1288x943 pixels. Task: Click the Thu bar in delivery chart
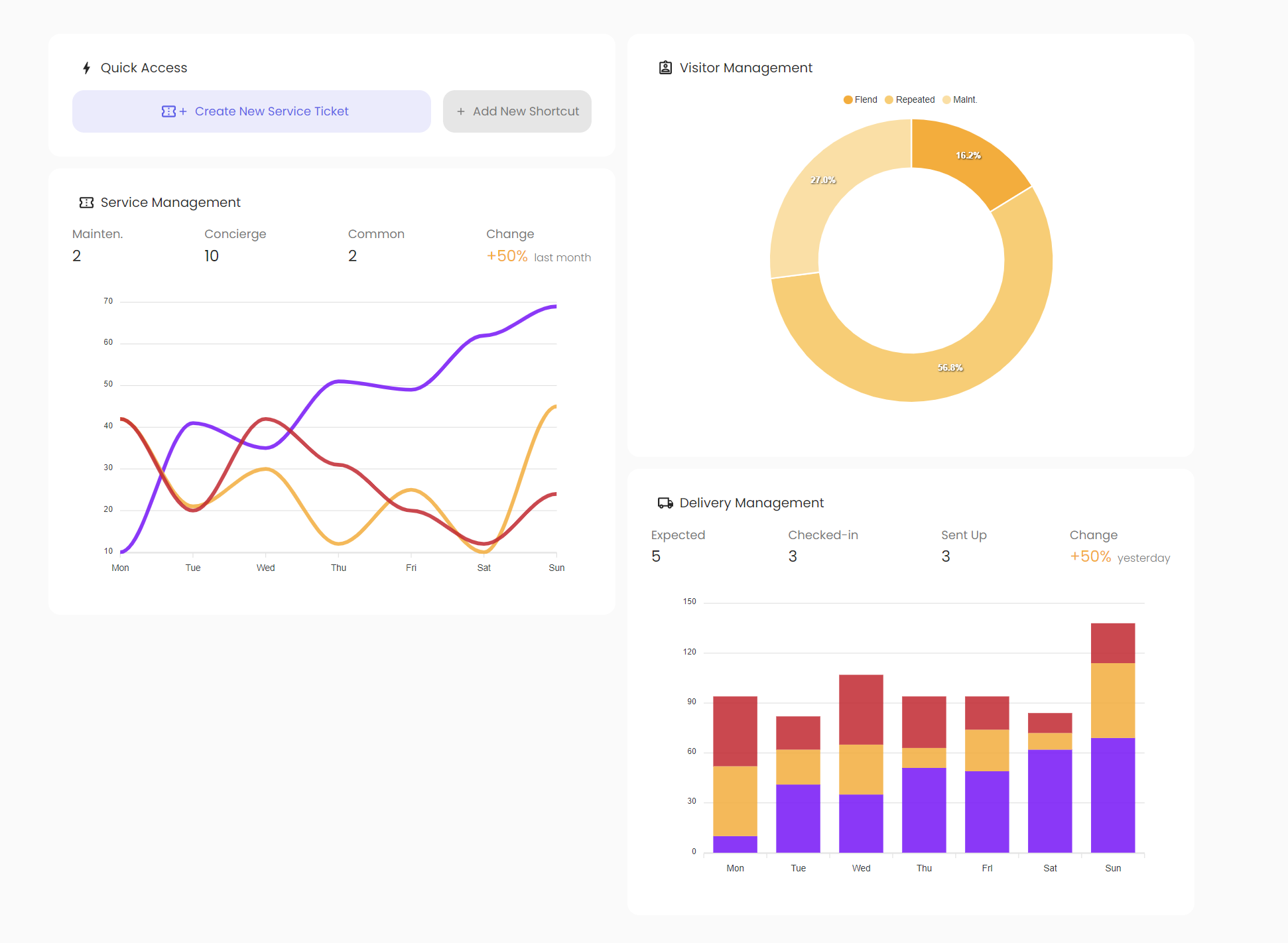coord(924,775)
